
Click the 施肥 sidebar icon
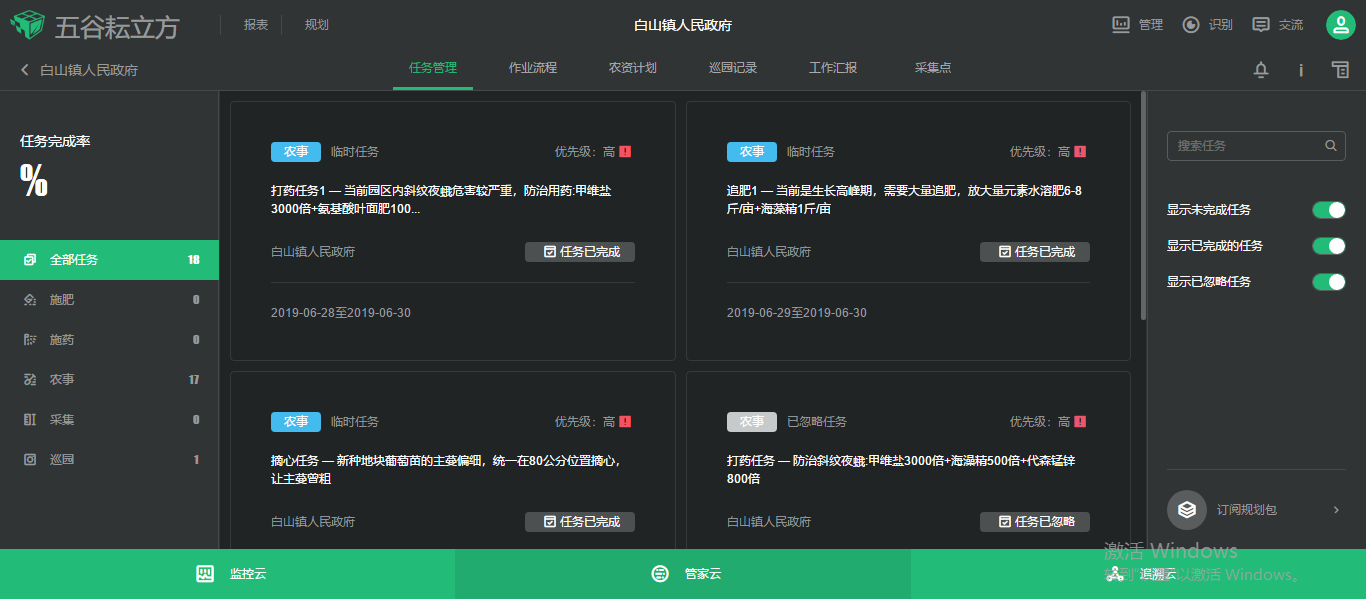(x=30, y=300)
